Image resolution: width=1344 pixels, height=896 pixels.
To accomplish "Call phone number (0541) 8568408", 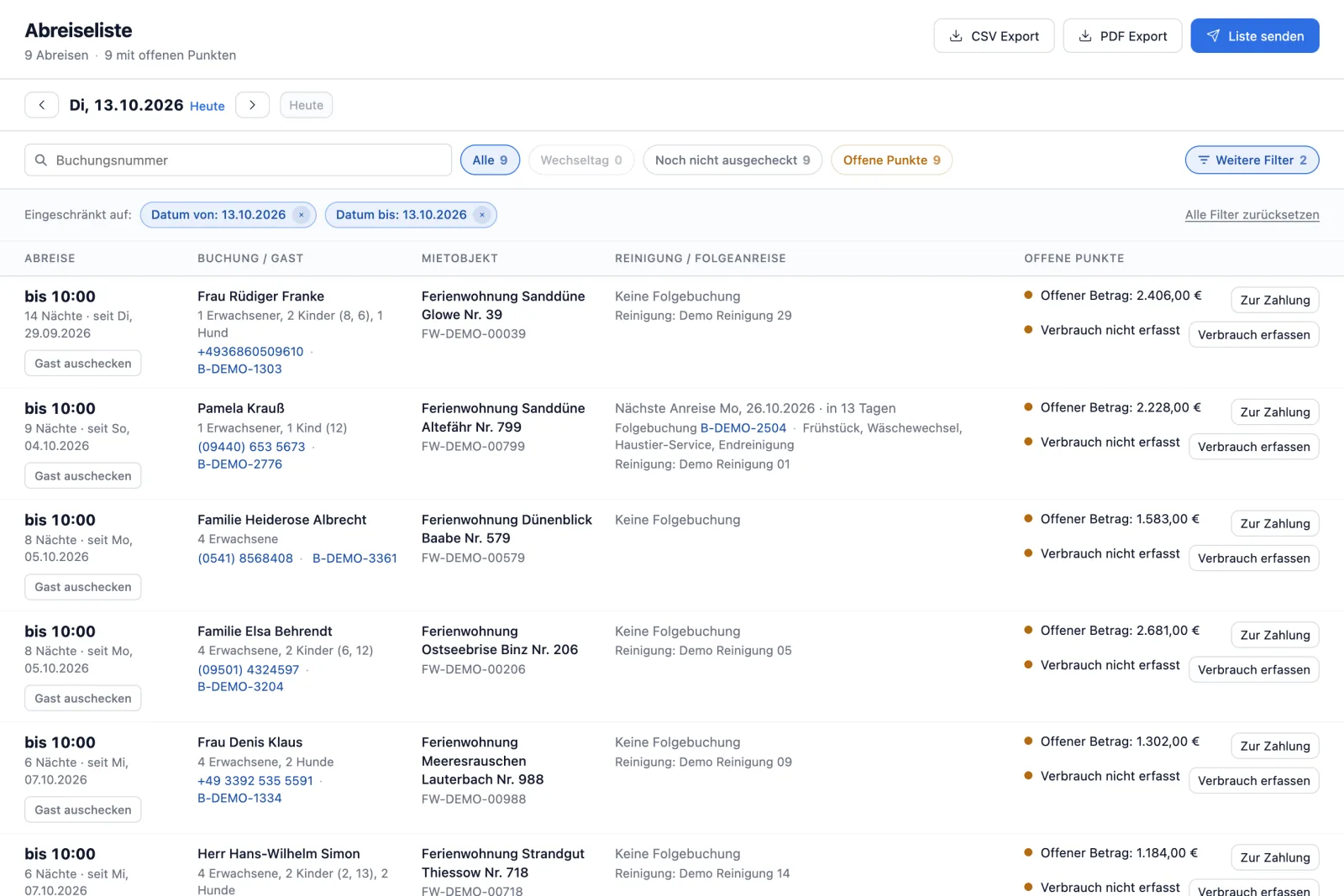I will (245, 558).
